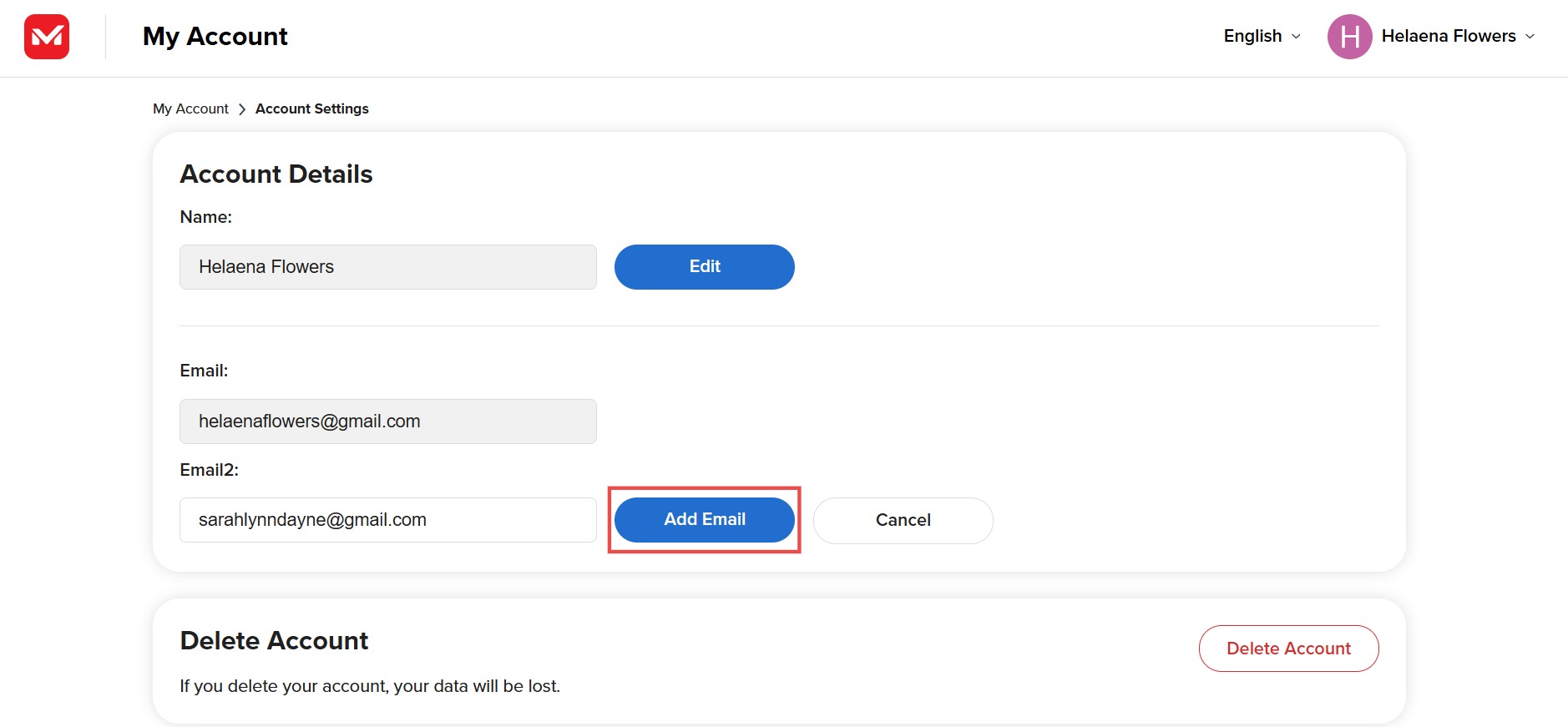This screenshot has width=1568, height=727.
Task: Click the Delete Account section heading
Action: (x=274, y=641)
